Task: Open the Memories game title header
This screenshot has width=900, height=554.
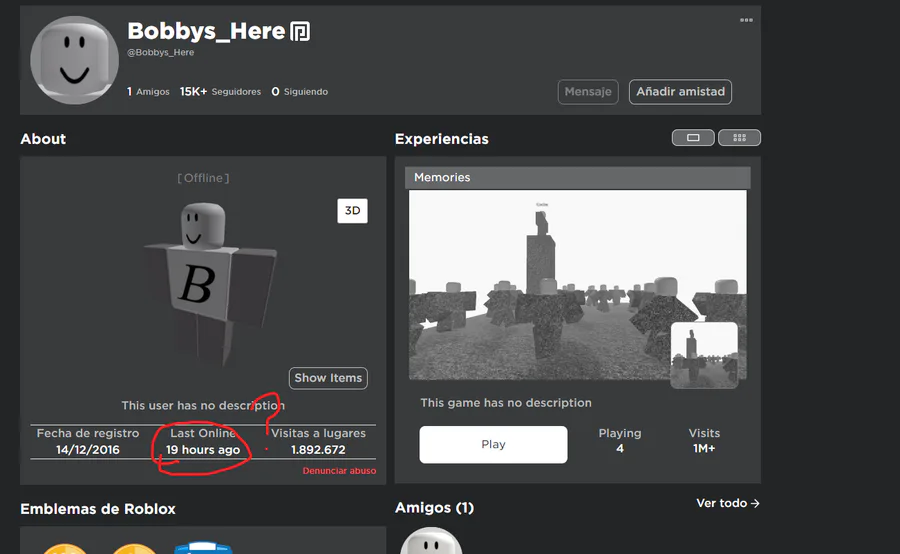Action: (x=577, y=177)
